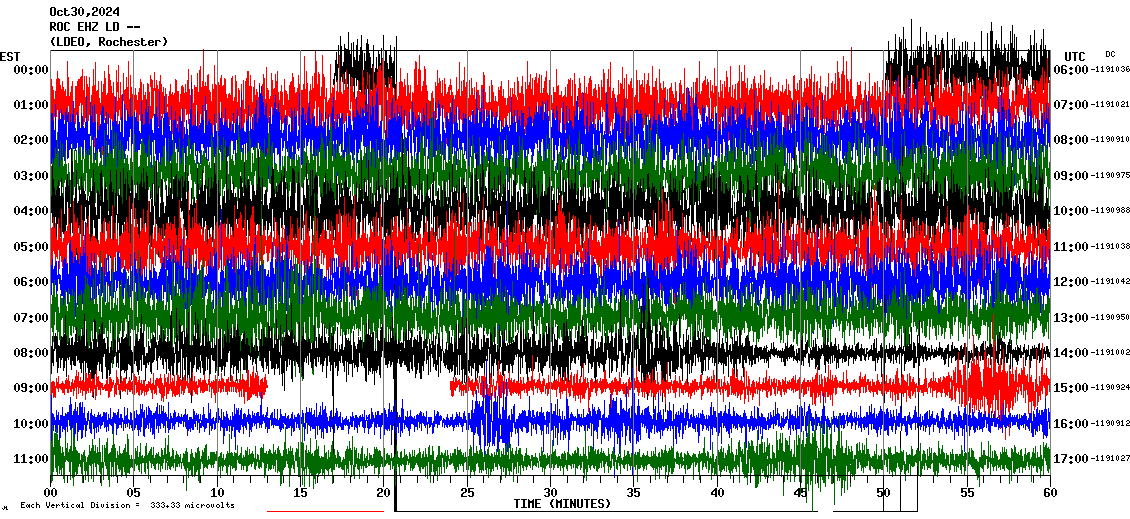The width and height of the screenshot is (1130, 519).
Task: Click the EST timezone label
Action: tap(10, 56)
